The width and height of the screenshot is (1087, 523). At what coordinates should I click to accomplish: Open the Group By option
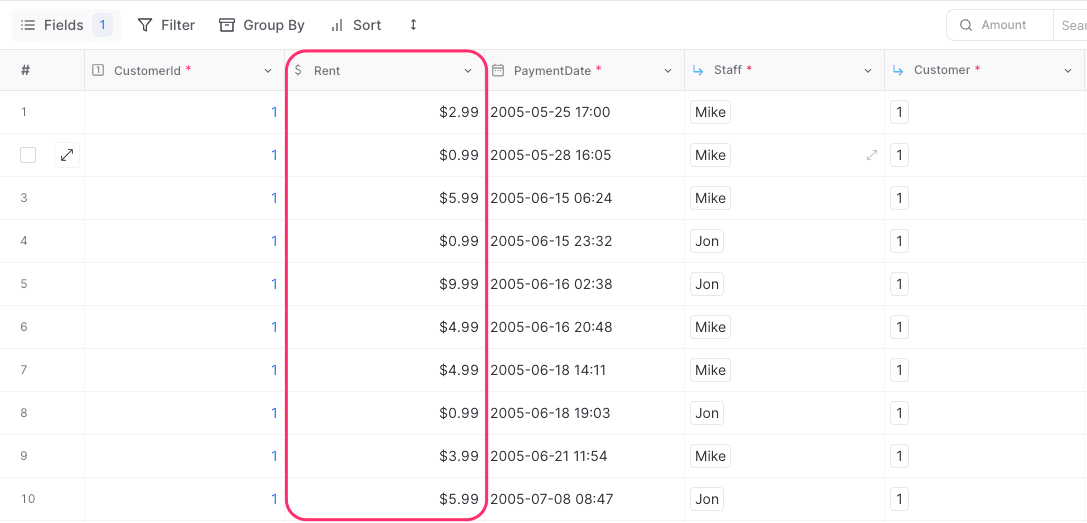coord(262,26)
